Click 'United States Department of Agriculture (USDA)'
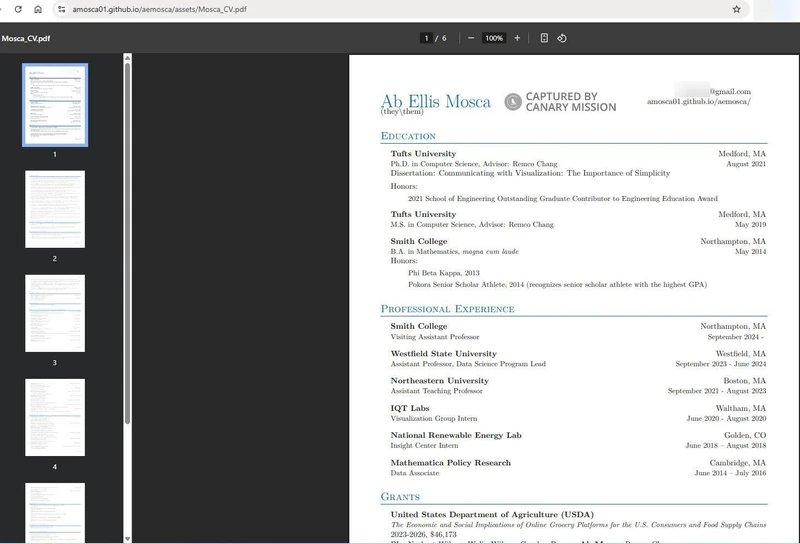 point(492,514)
